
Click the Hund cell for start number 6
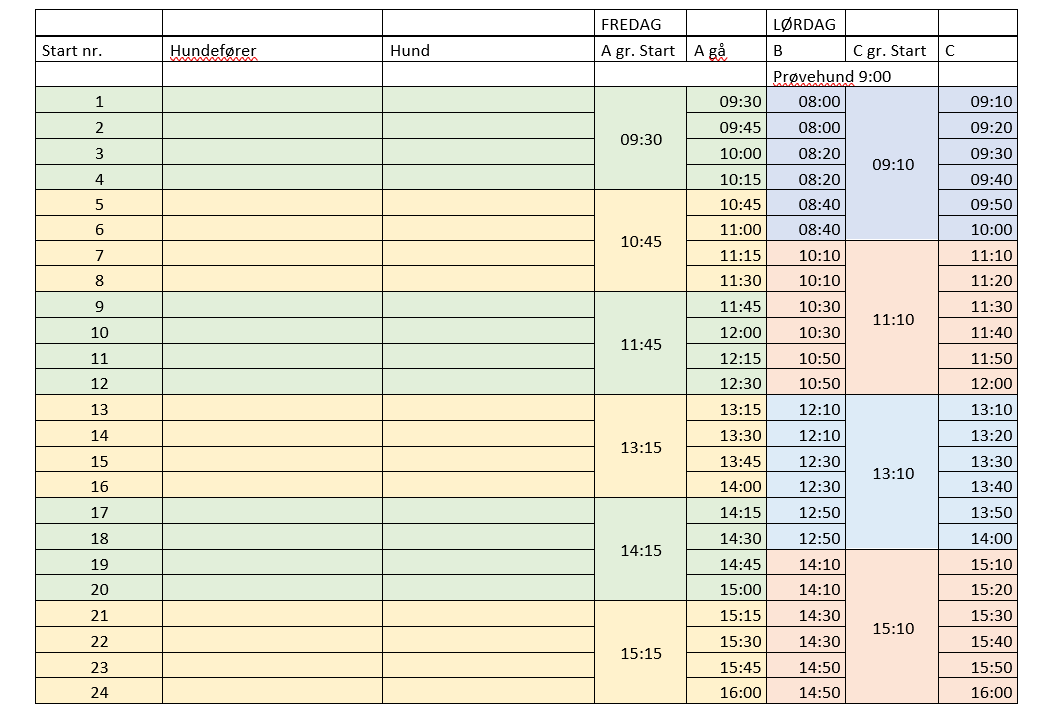(x=488, y=229)
